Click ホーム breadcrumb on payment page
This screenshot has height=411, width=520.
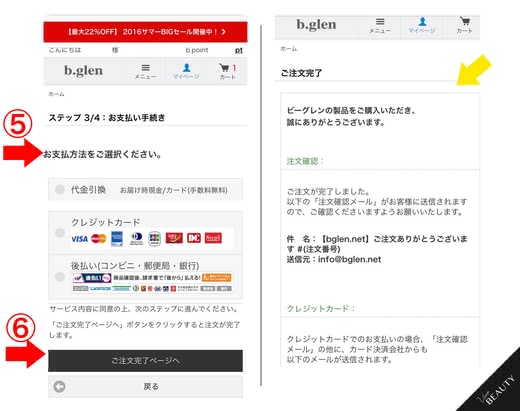pos(56,94)
